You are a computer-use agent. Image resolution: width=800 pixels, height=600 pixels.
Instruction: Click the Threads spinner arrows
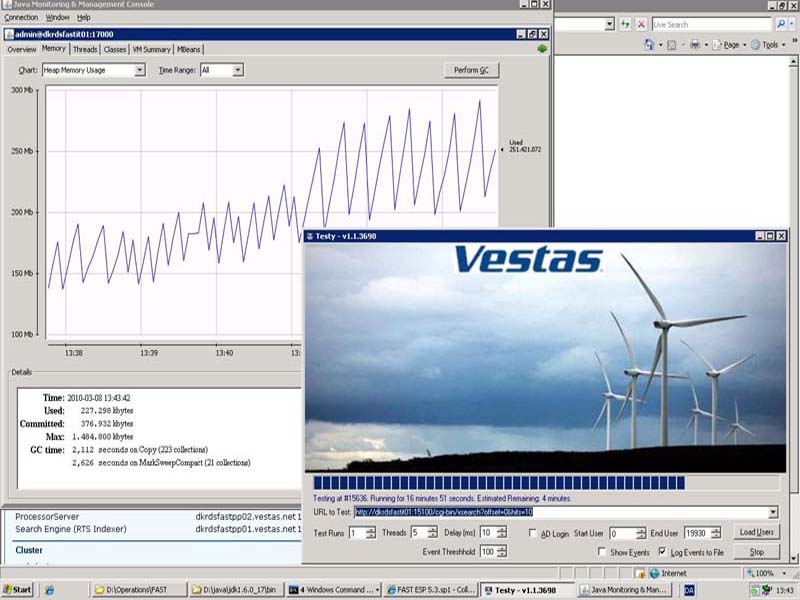(x=433, y=533)
